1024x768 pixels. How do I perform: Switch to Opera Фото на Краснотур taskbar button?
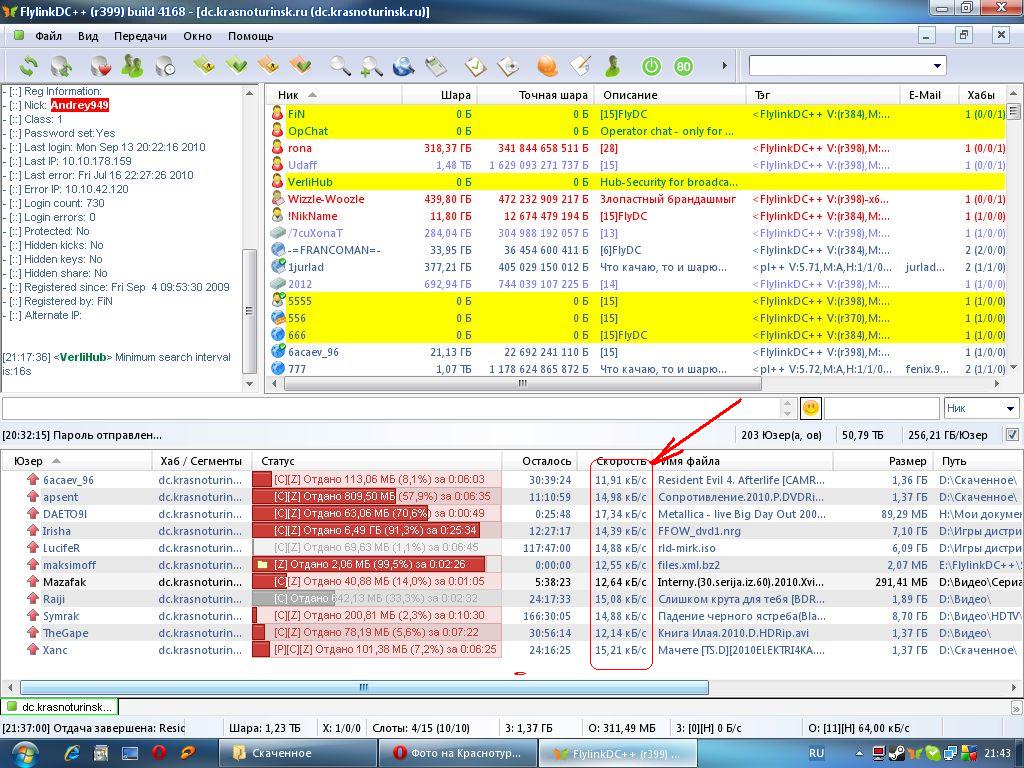[x=457, y=753]
